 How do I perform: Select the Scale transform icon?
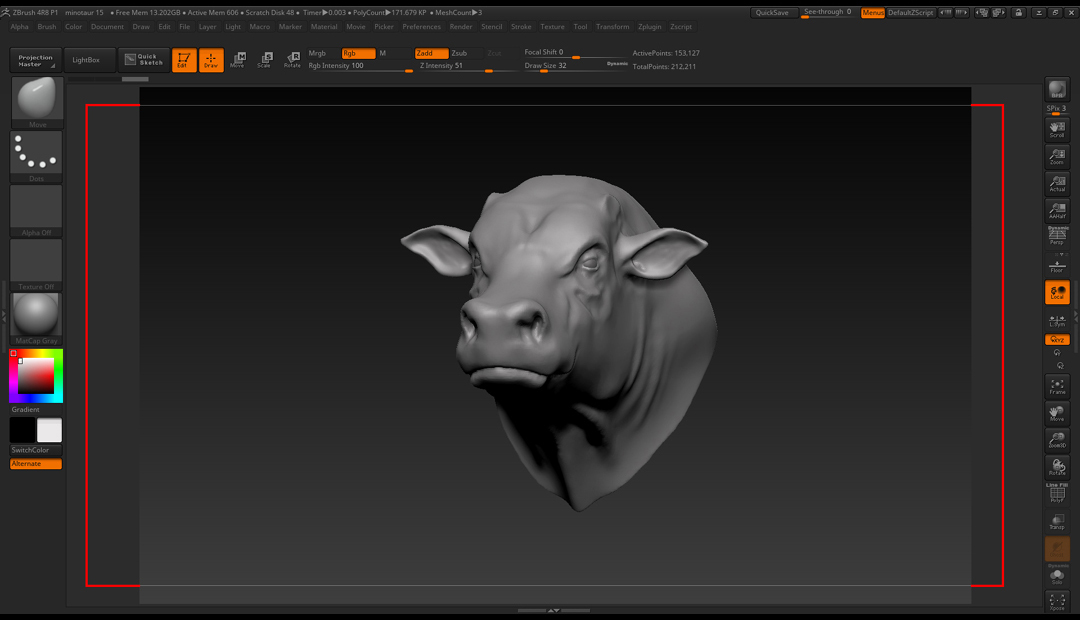pyautogui.click(x=264, y=60)
